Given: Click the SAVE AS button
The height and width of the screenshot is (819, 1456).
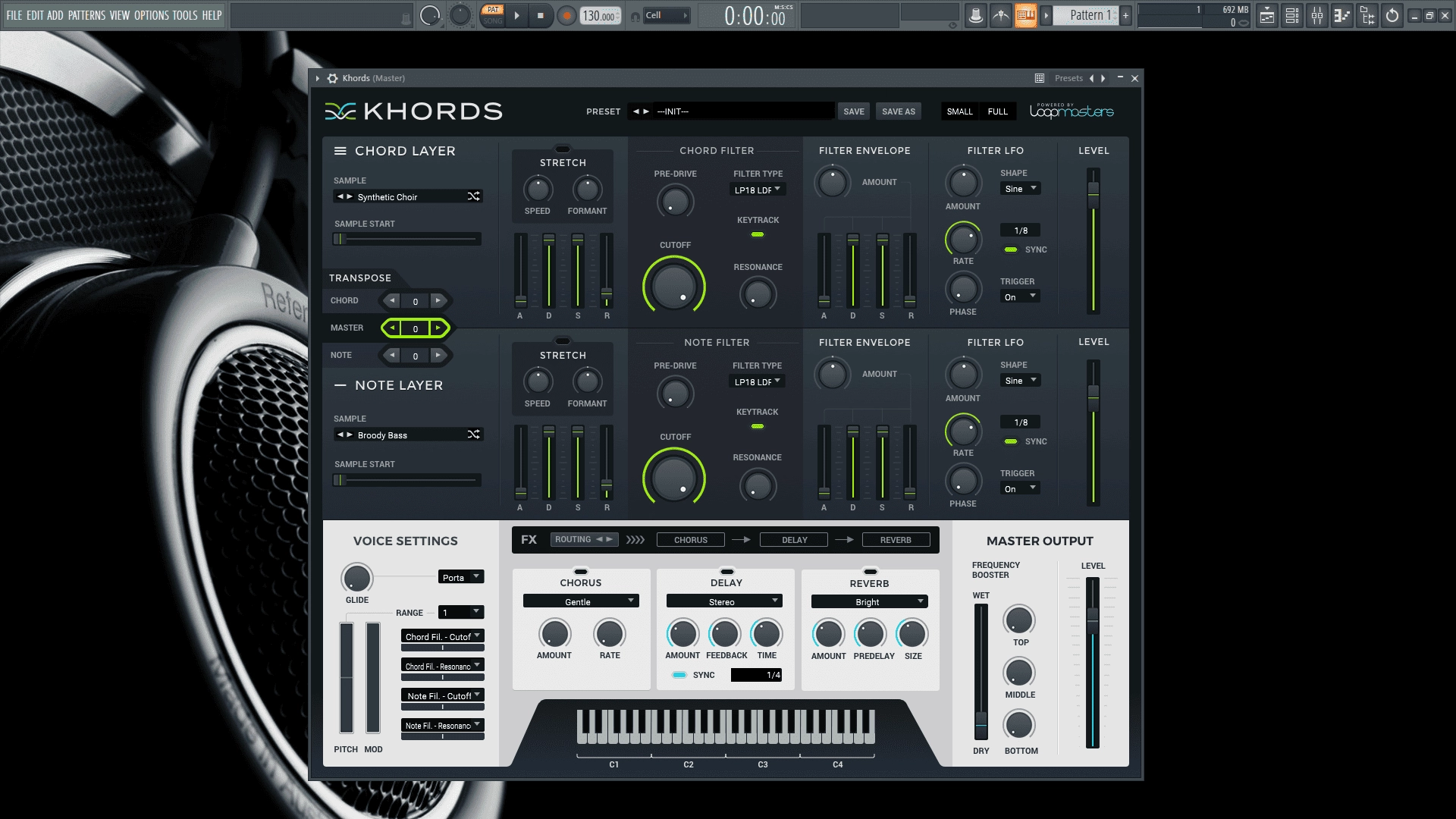Looking at the screenshot, I should click(x=898, y=111).
